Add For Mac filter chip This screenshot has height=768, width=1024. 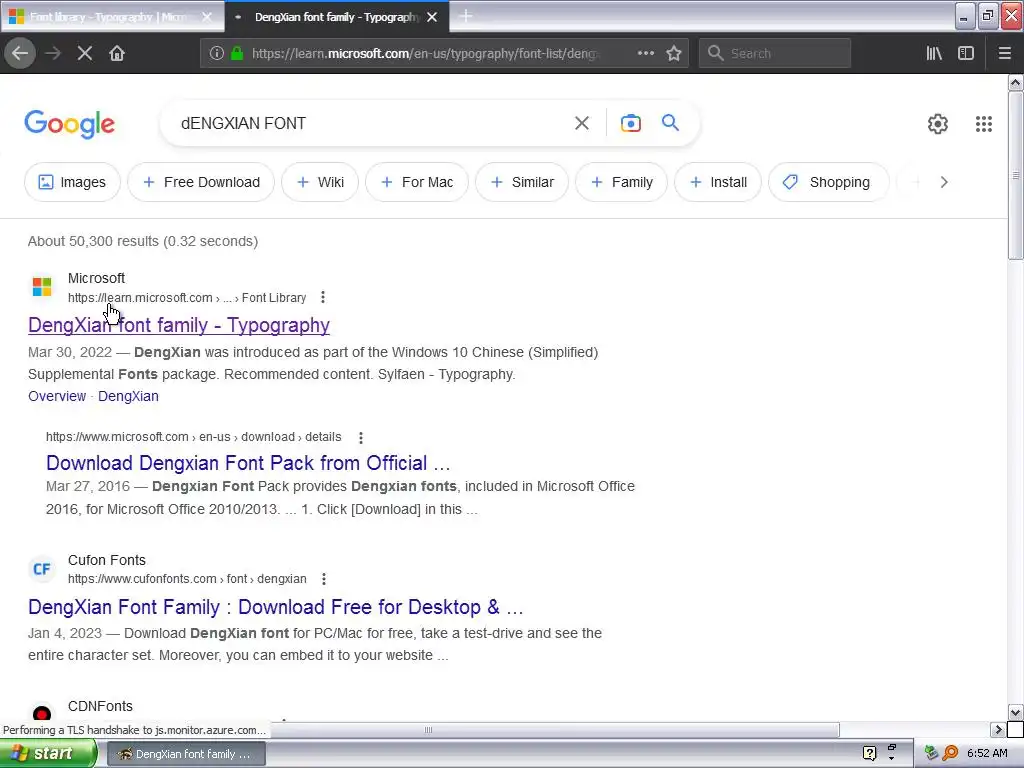pyautogui.click(x=417, y=182)
